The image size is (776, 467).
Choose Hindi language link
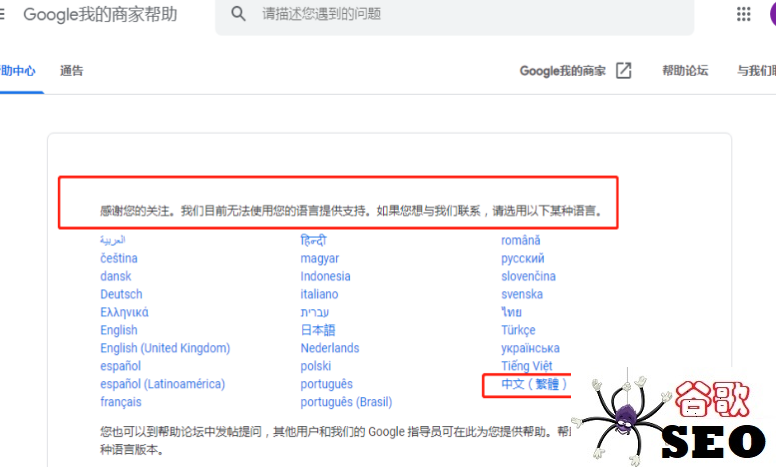[x=313, y=240]
